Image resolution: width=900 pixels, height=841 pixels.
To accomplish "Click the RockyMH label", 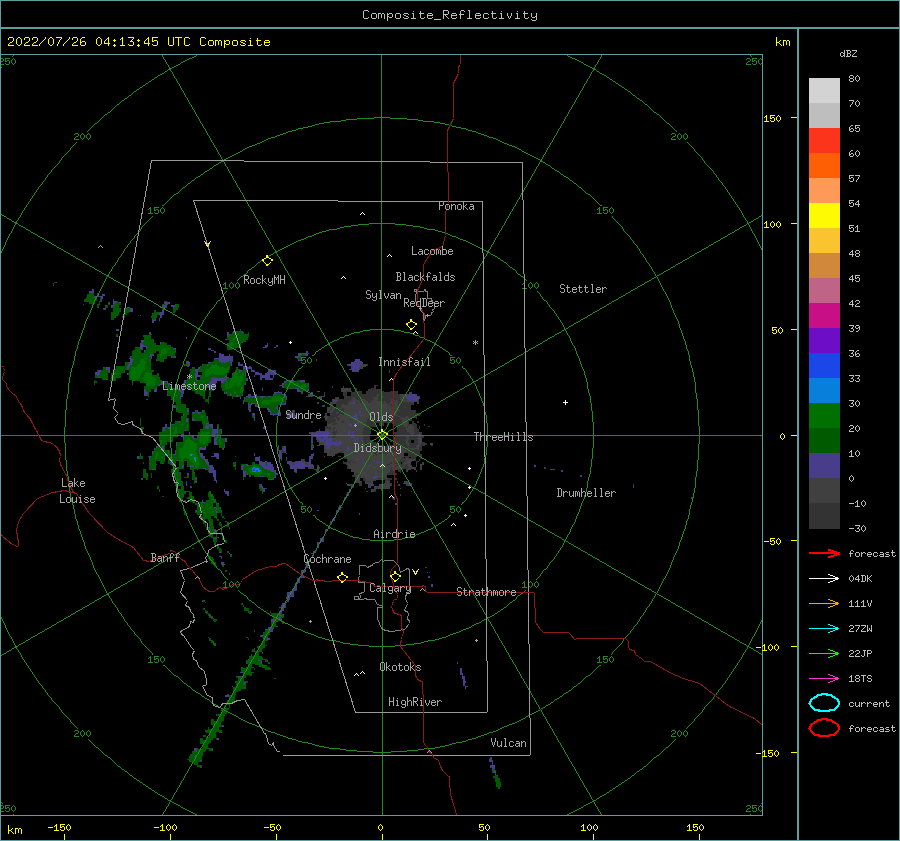I will click(x=264, y=280).
